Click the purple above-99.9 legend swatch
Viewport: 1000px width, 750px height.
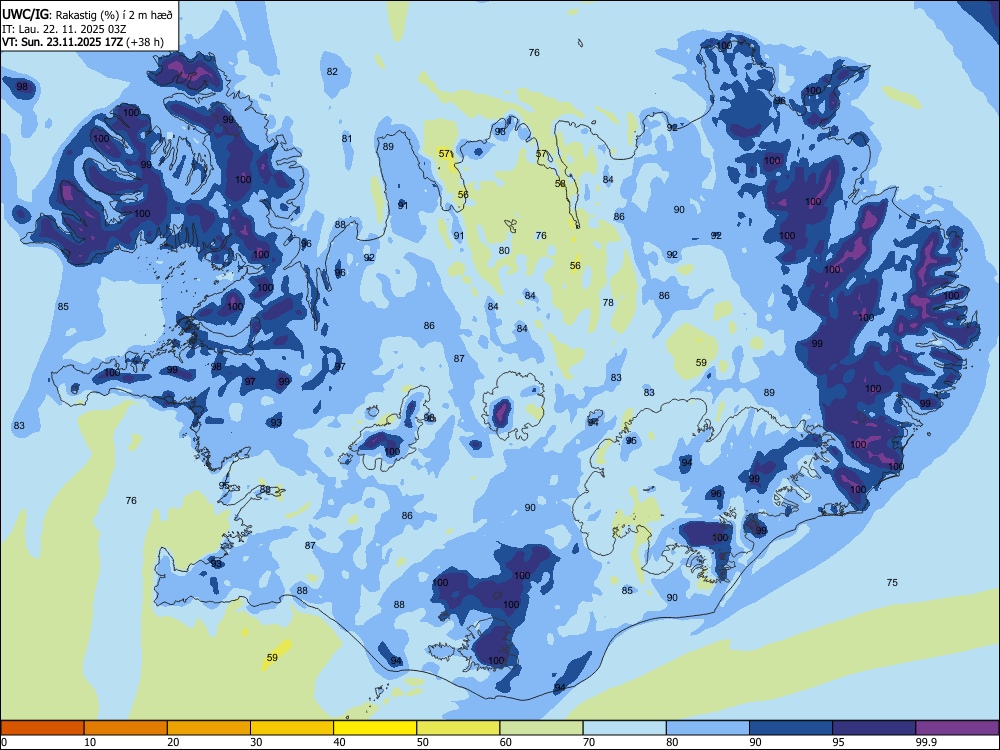tap(957, 728)
